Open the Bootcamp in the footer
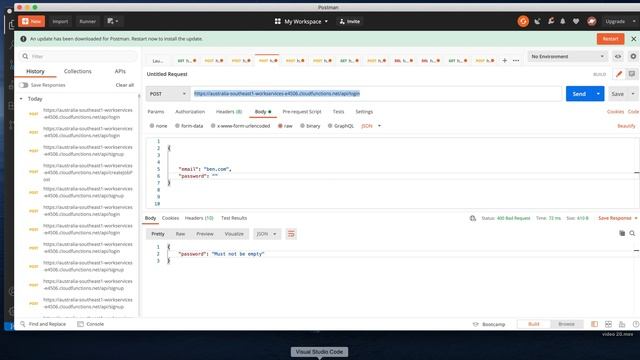 (489, 324)
